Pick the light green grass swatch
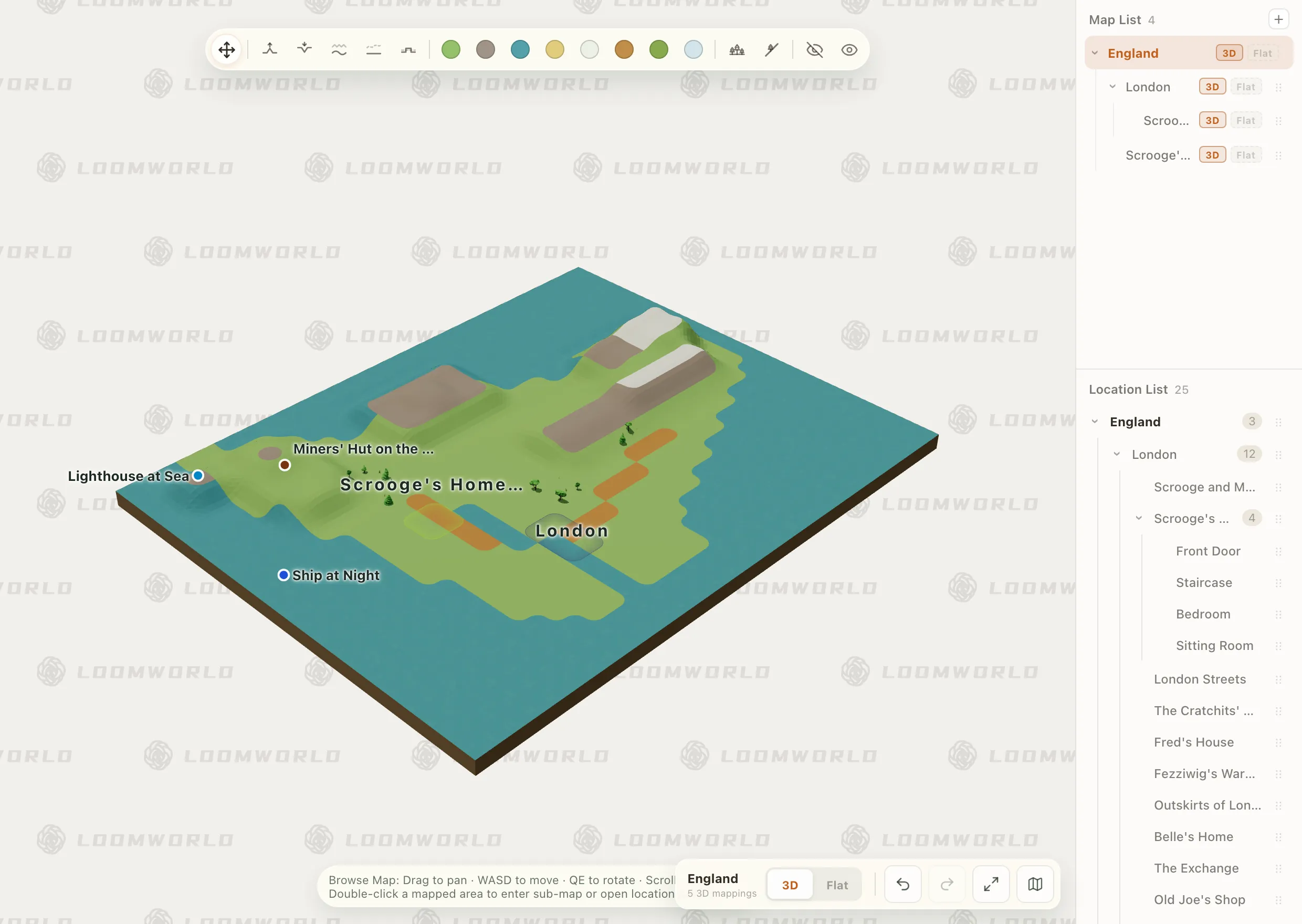Viewport: 1302px width, 924px height. [x=451, y=49]
